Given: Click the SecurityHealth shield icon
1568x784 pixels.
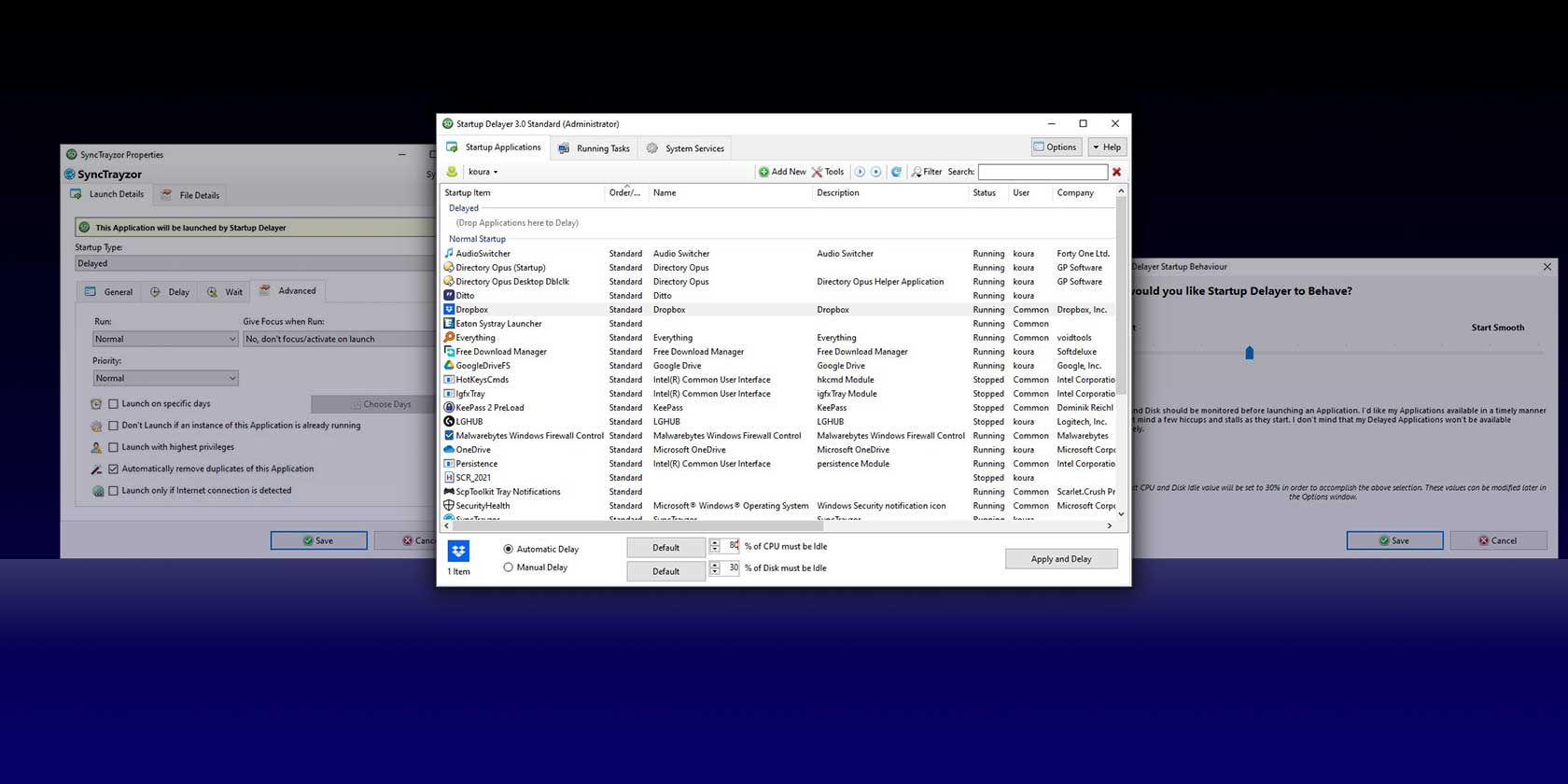Looking at the screenshot, I should 449,505.
